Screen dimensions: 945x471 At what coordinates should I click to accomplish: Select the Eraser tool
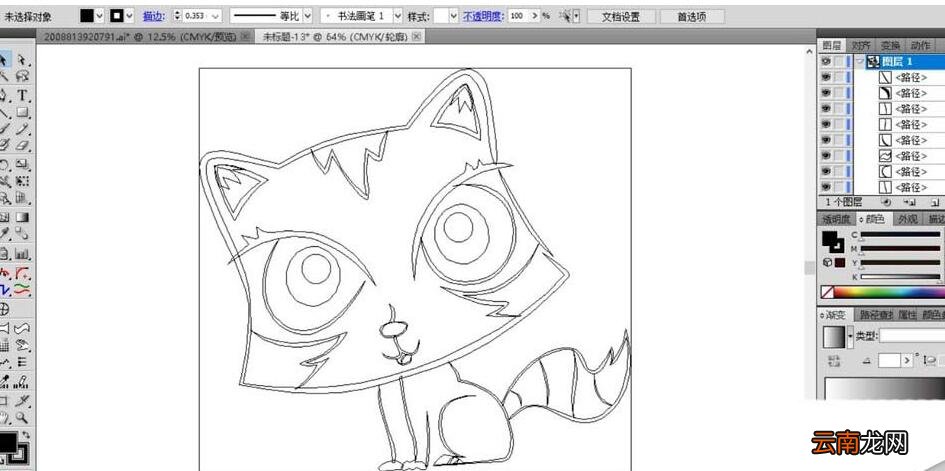[x=22, y=145]
